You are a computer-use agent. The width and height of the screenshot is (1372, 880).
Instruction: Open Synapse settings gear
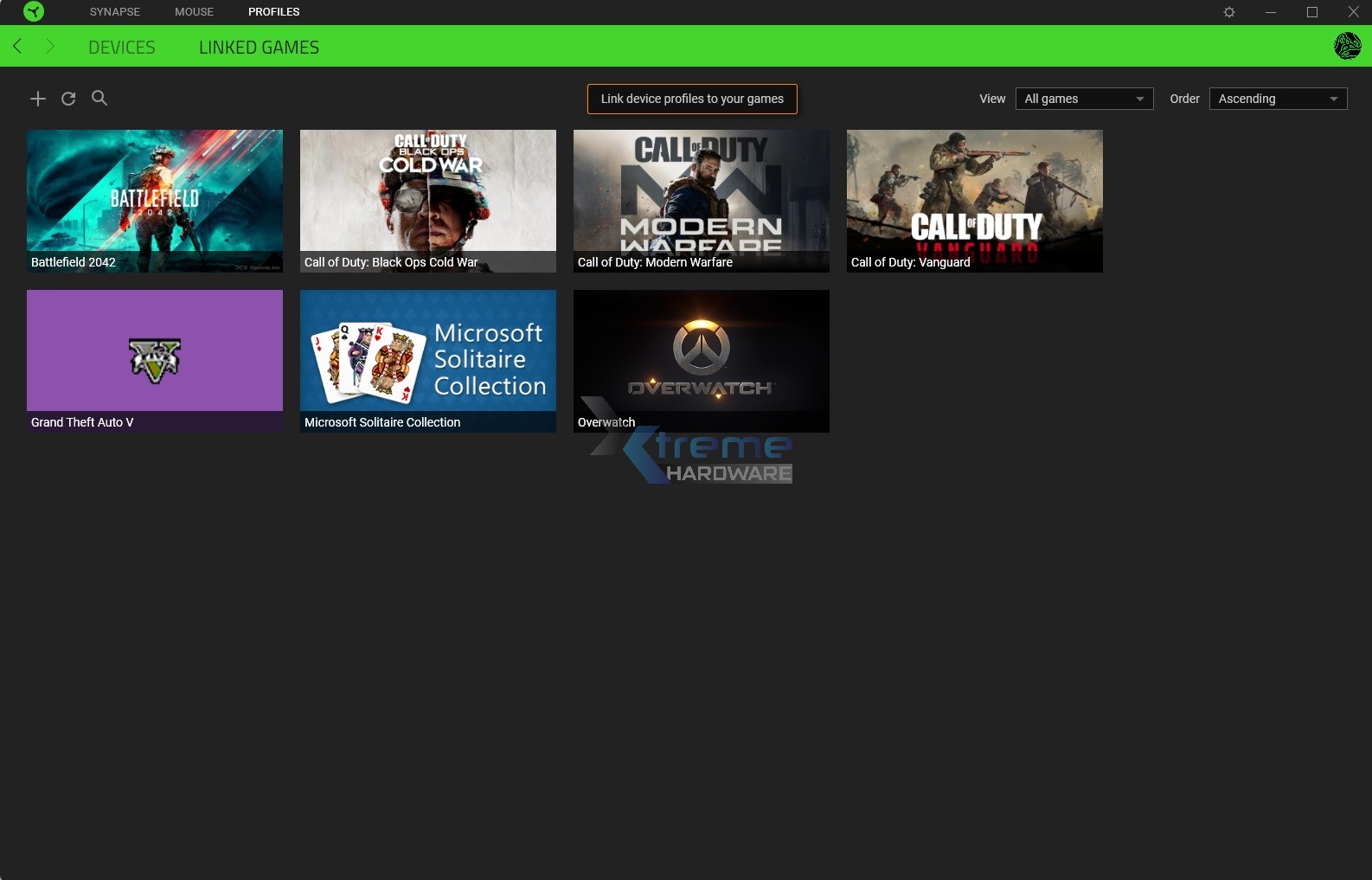click(1229, 12)
